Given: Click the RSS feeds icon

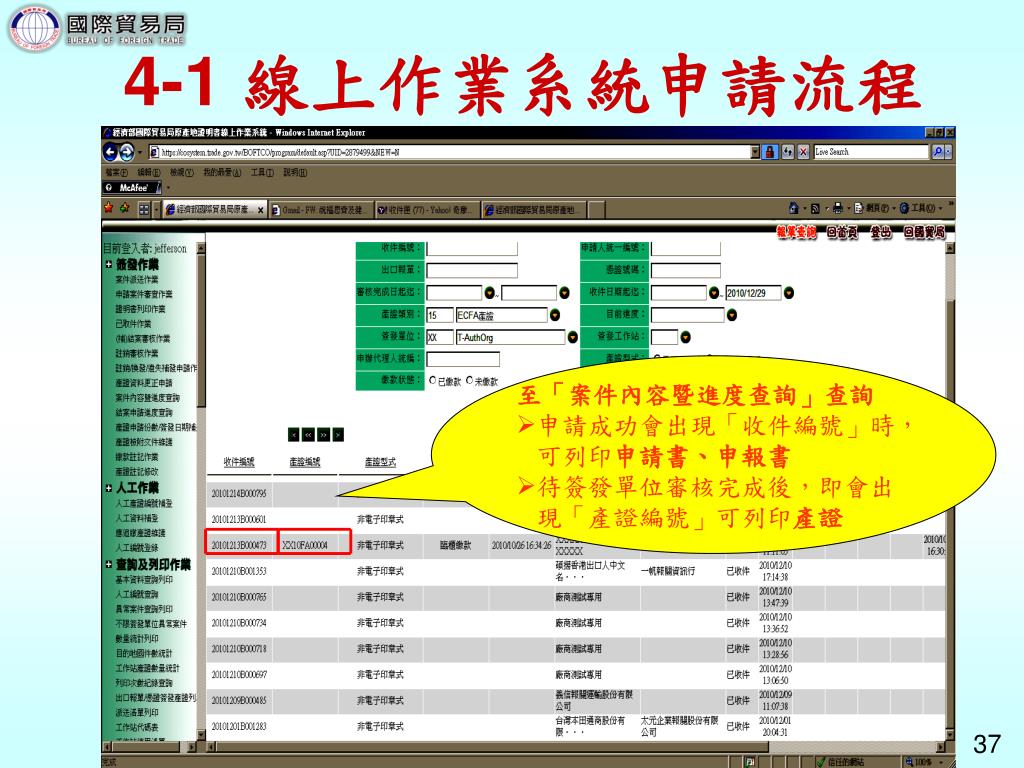Looking at the screenshot, I should (x=815, y=208).
